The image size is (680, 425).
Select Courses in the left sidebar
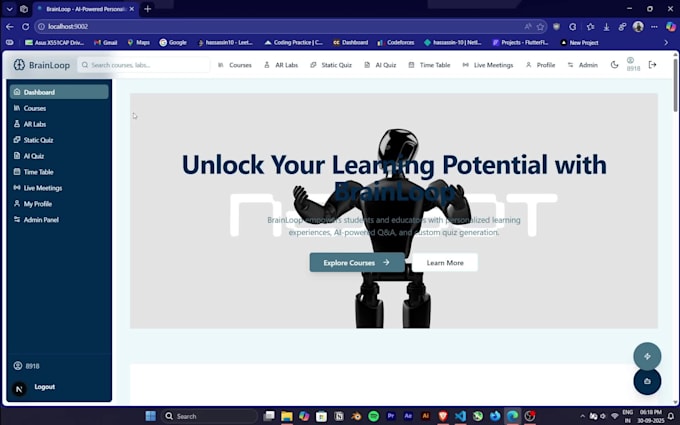tap(59, 108)
